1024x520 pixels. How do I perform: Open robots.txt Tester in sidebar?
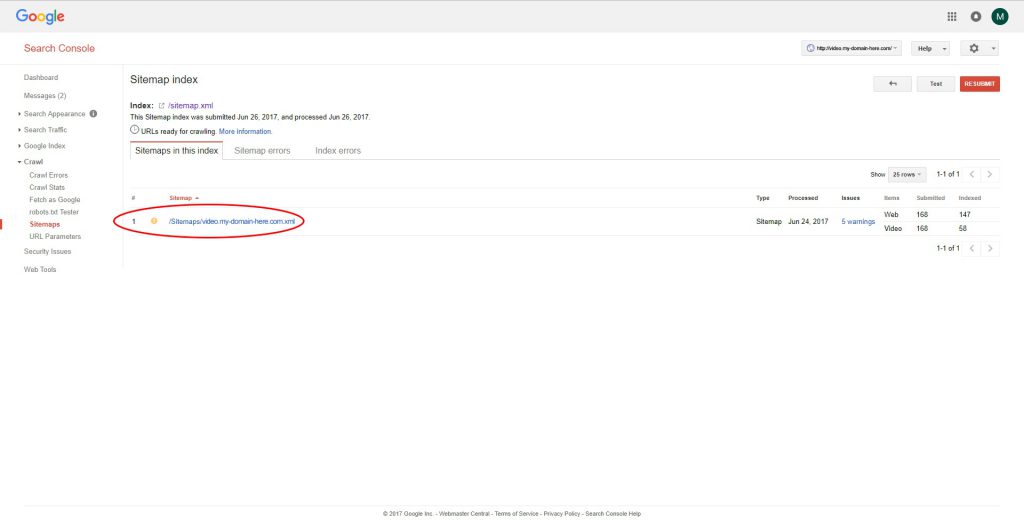(54, 212)
